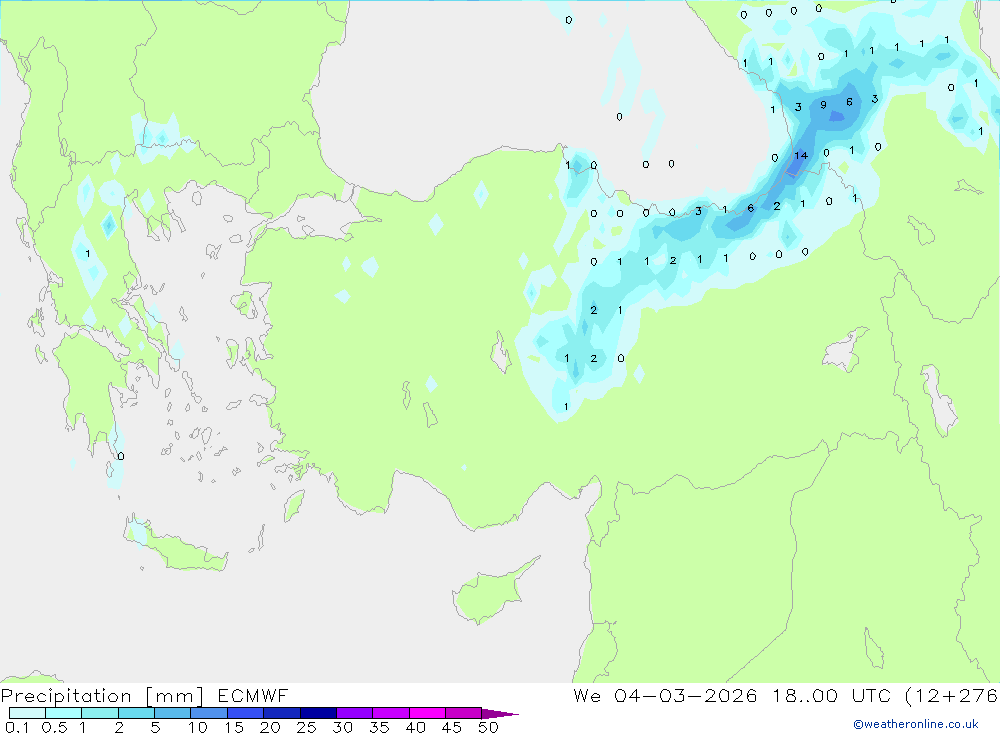The height and width of the screenshot is (733, 1000).
Task: Click the 45–50 mm legend color swatch
Action: pos(464,713)
